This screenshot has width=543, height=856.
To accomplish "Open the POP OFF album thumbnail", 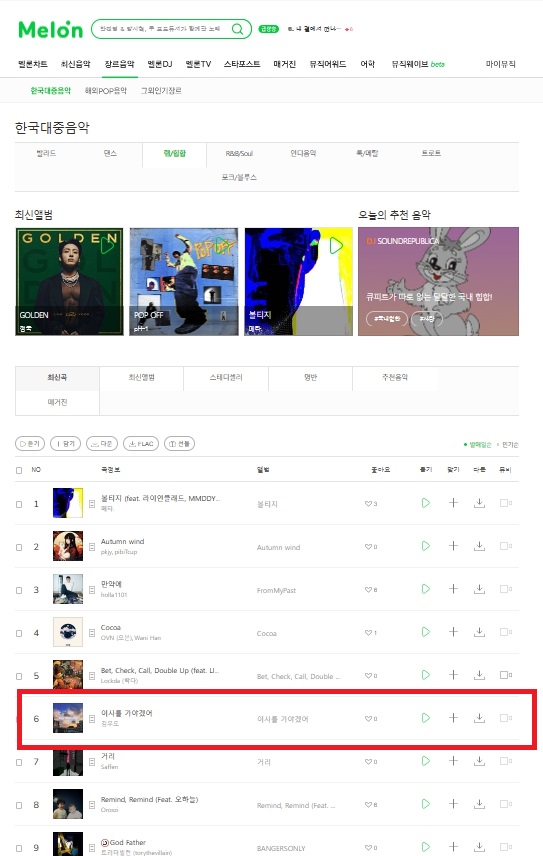I will (183, 281).
